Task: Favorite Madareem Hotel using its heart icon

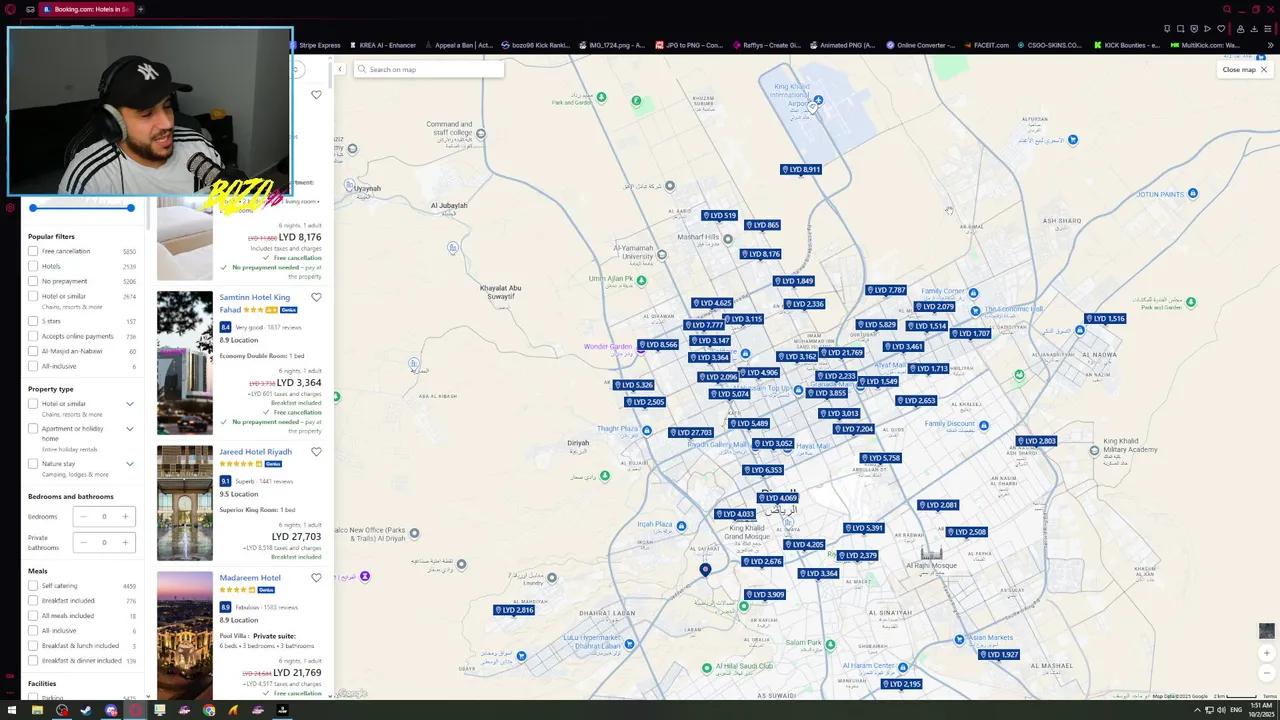Action: [x=316, y=577]
